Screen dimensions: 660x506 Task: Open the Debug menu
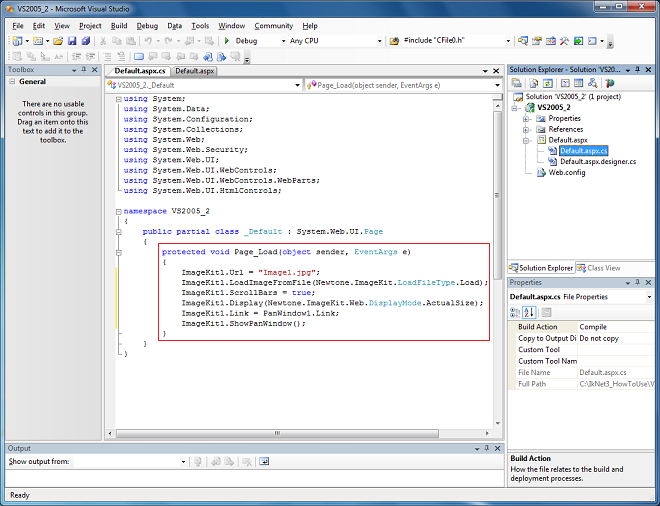click(147, 26)
